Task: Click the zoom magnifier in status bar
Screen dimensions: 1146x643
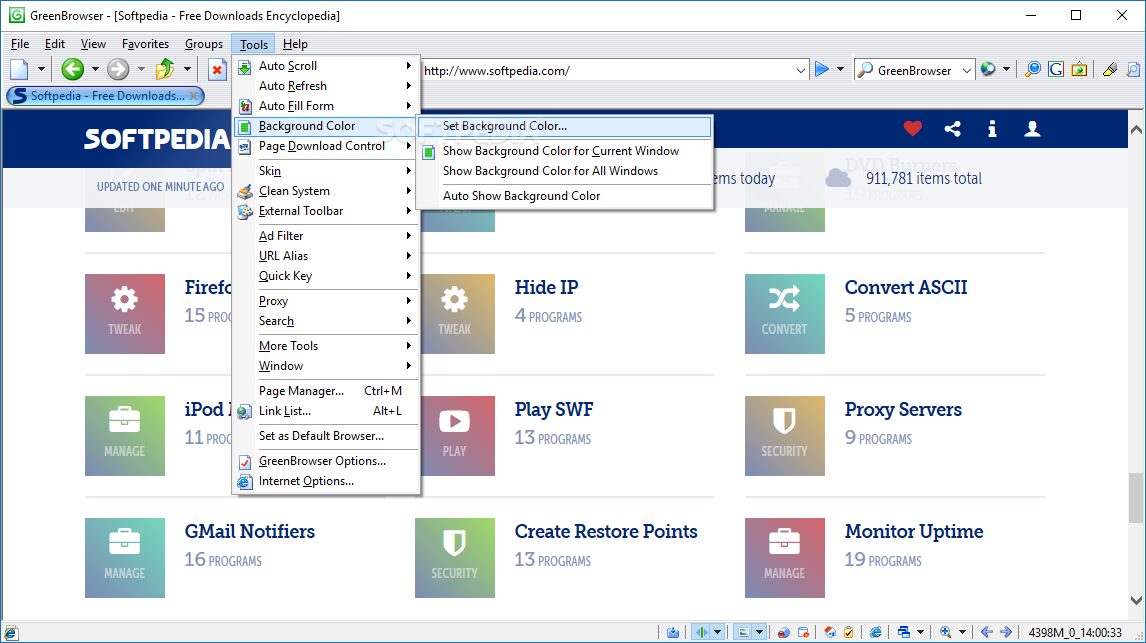Action: coord(946,632)
